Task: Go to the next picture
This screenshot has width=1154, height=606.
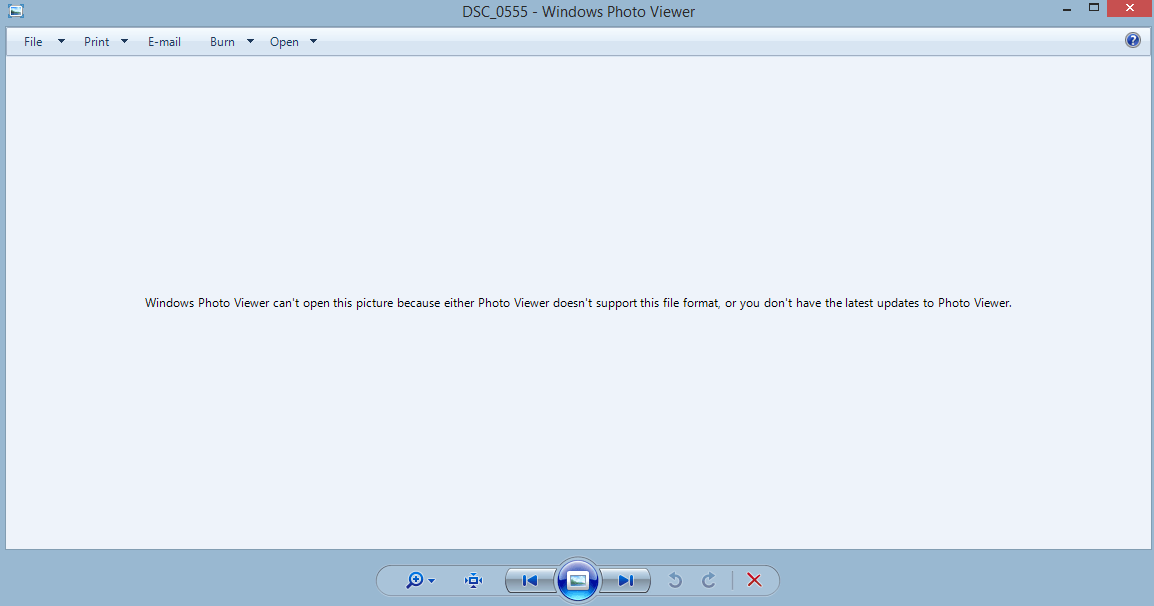Action: click(626, 580)
